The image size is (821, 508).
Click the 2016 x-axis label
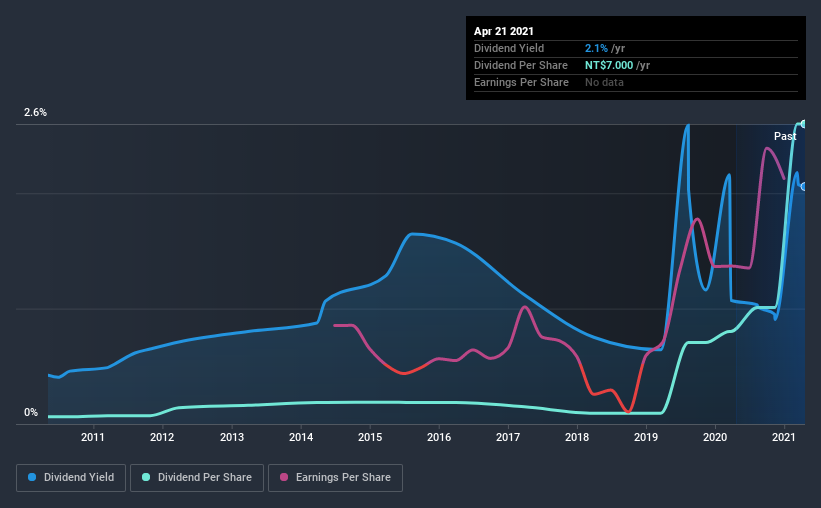click(x=439, y=437)
